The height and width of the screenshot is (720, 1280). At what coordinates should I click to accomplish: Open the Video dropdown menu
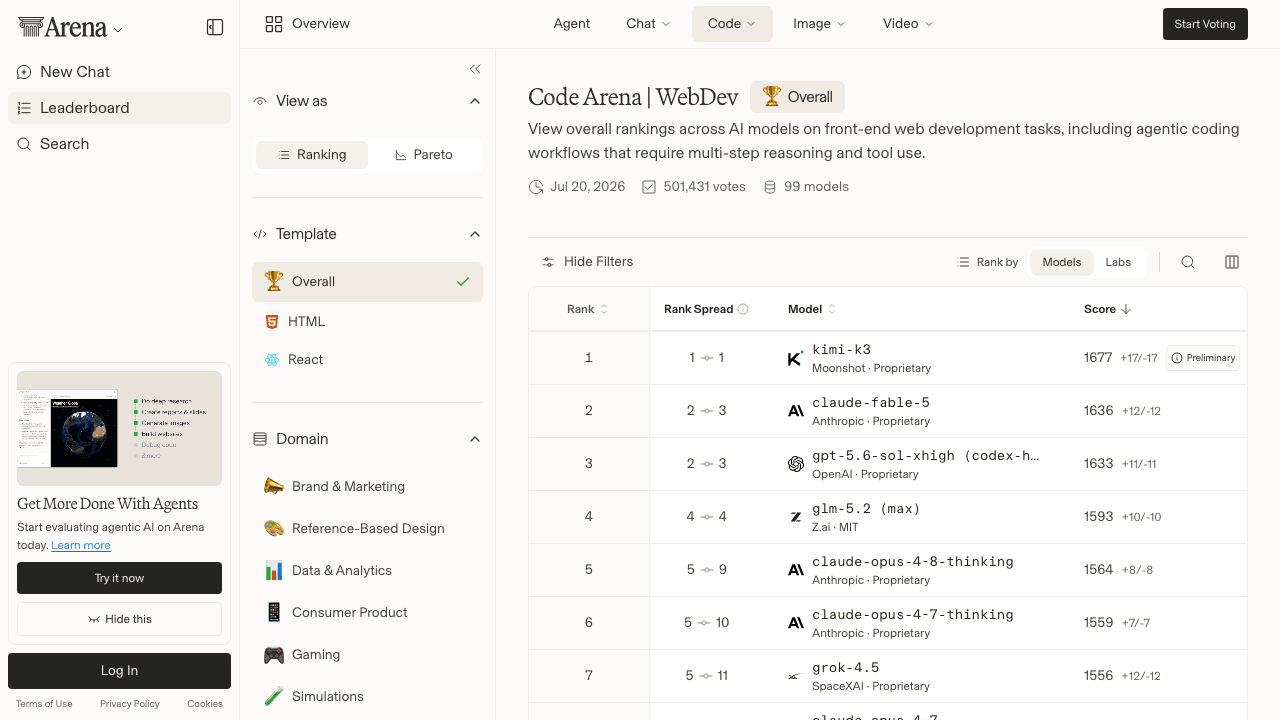pos(908,24)
